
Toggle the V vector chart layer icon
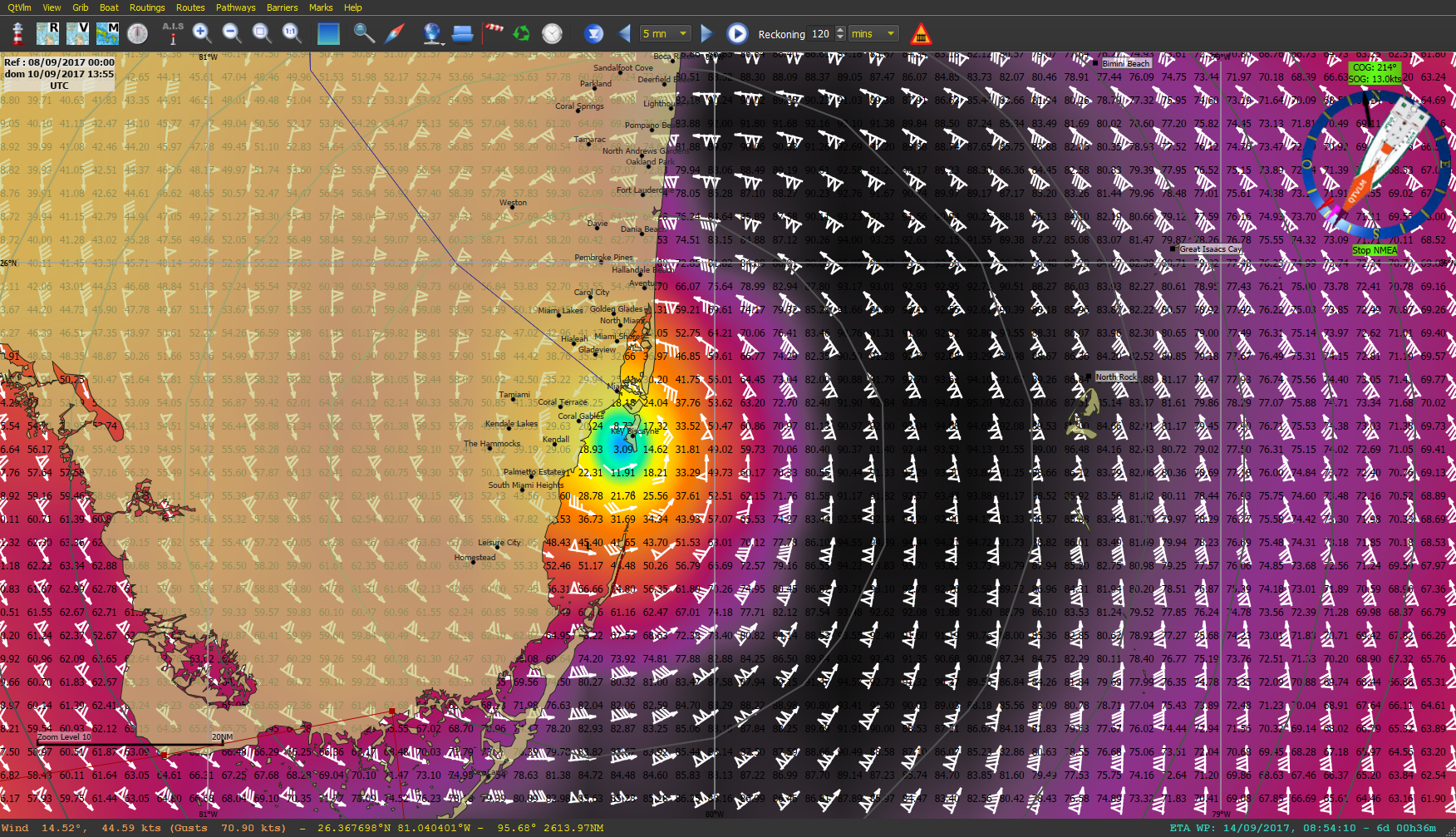point(77,33)
